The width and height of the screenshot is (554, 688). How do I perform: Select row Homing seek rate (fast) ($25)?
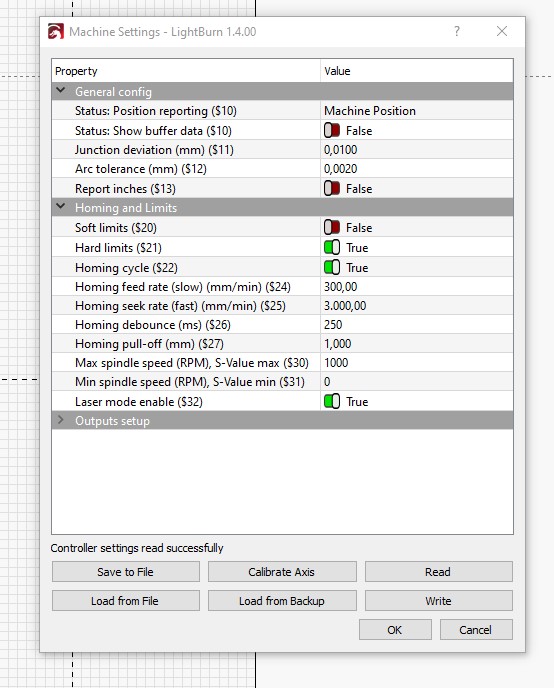282,306
